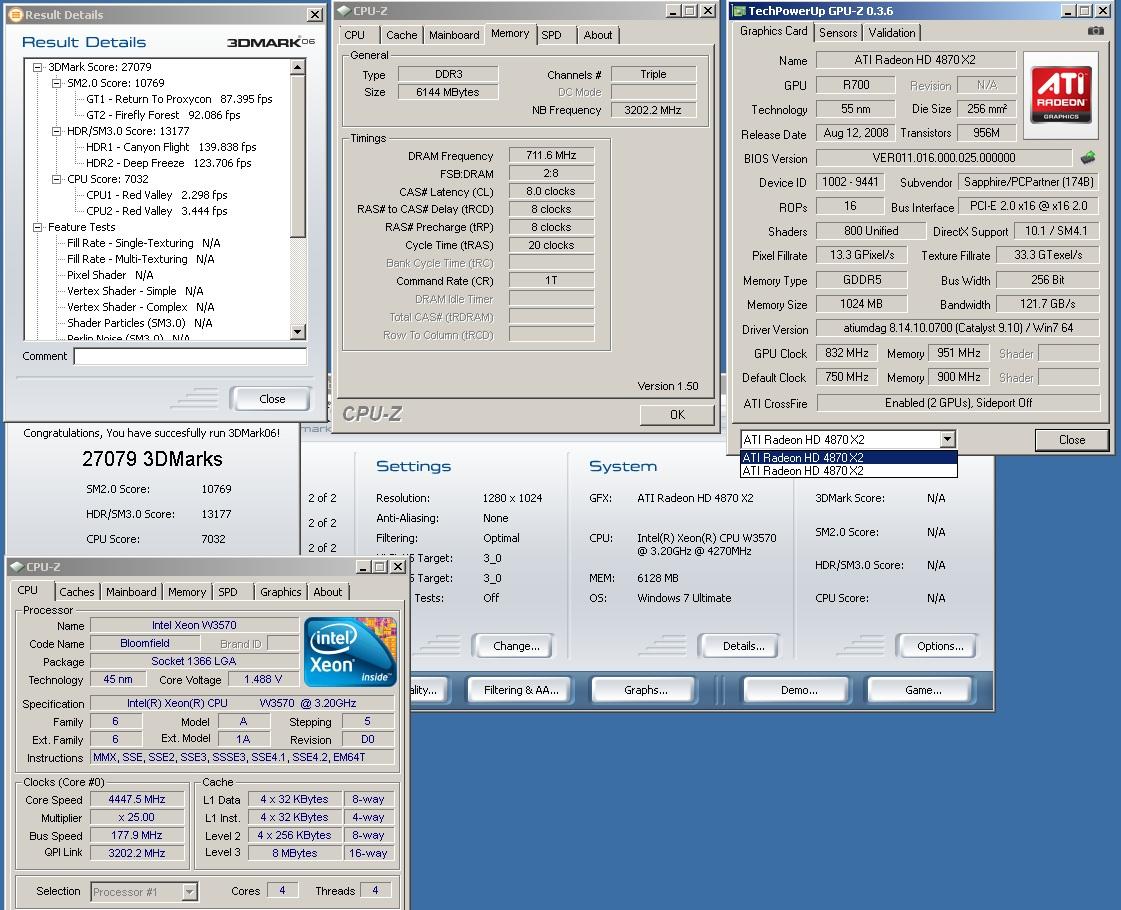Click the Intel Xeon inside logo in CPU-Z
The width and height of the screenshot is (1121, 910).
[350, 651]
